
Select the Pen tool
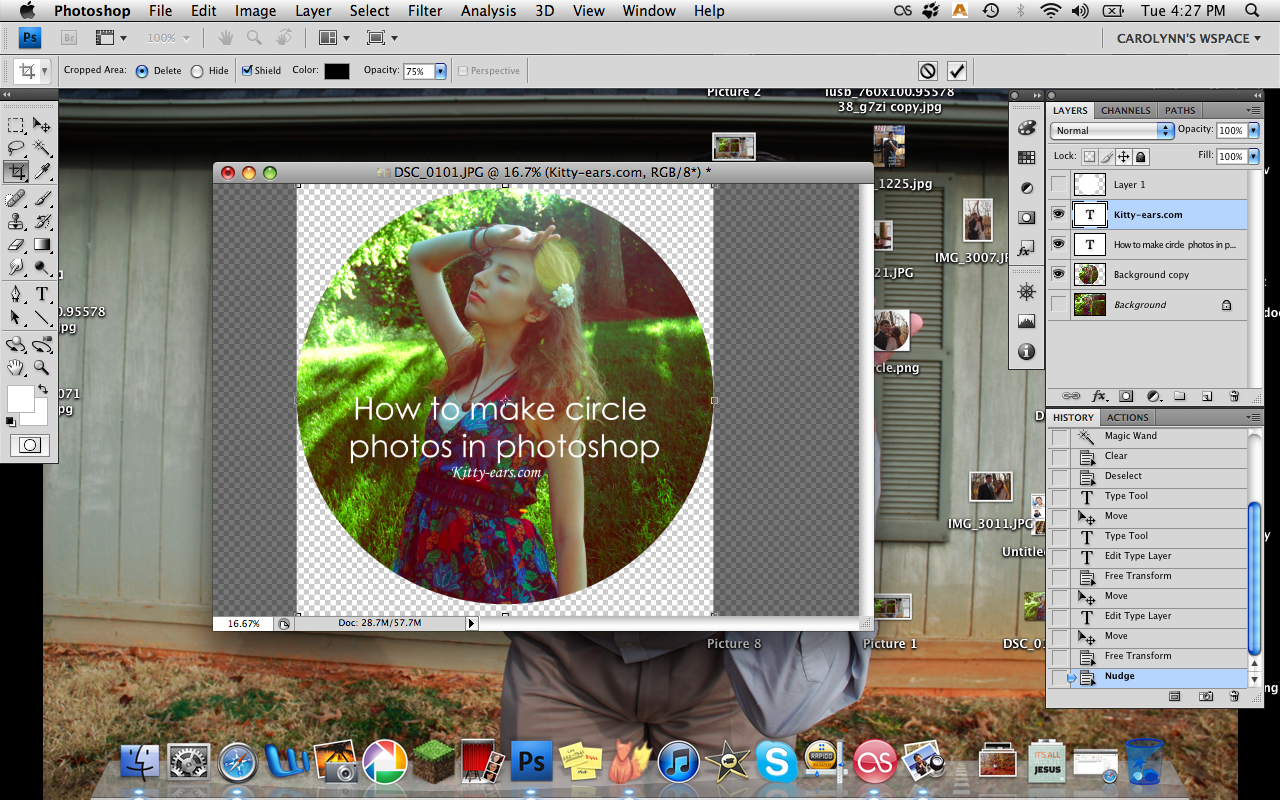16,294
